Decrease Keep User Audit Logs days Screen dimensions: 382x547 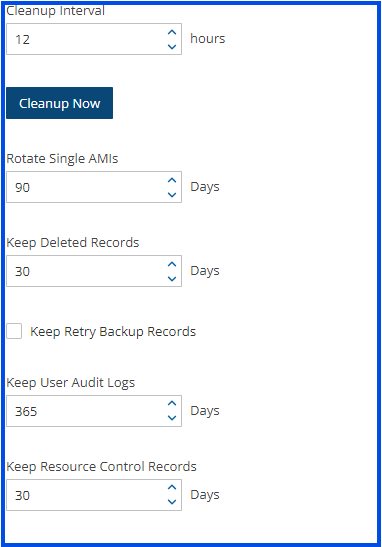(172, 418)
